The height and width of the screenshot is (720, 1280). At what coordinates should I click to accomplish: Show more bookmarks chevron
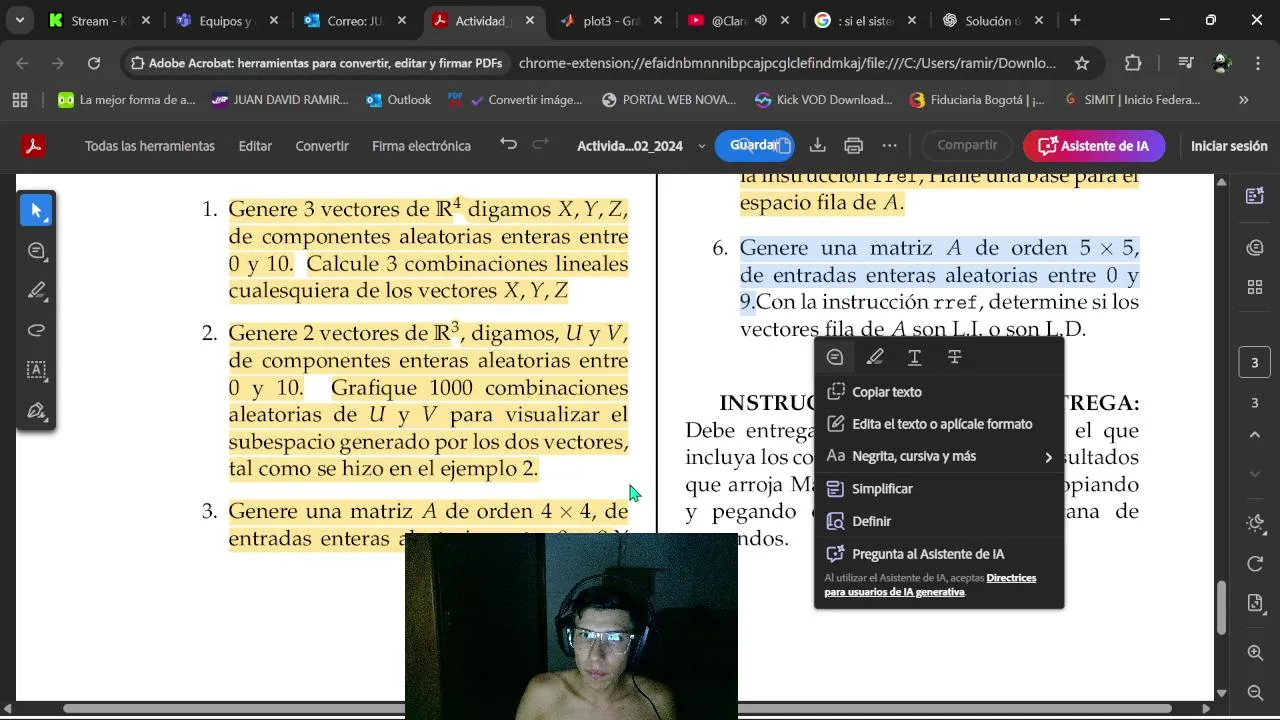point(1243,100)
